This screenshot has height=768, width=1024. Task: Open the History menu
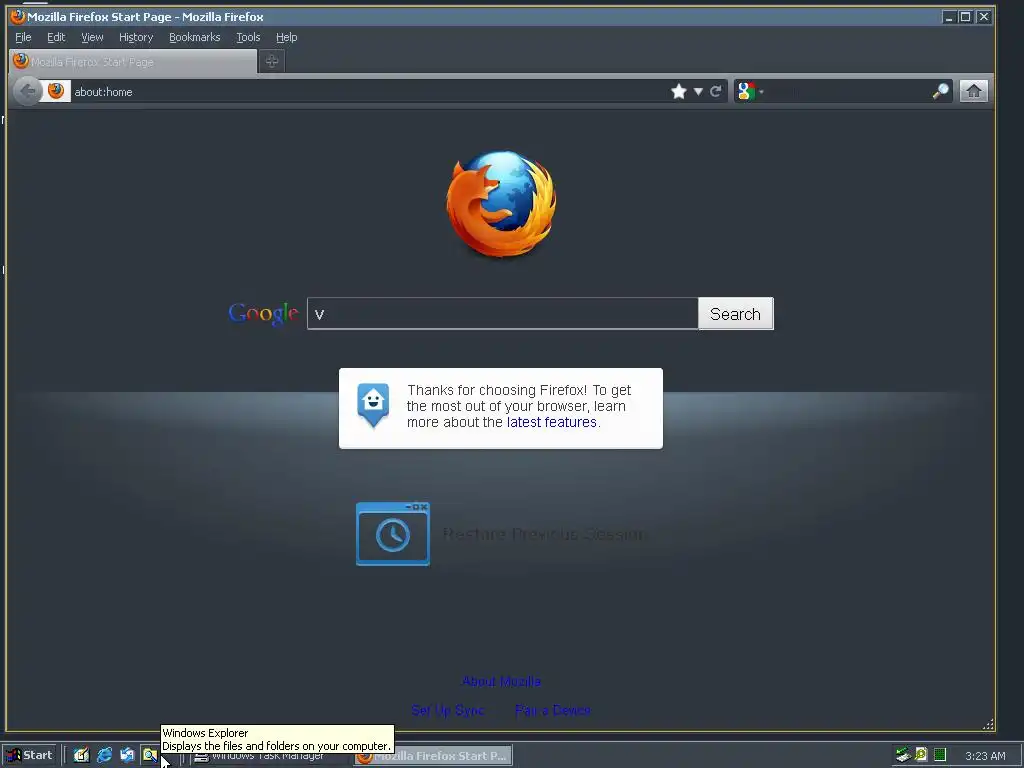coord(136,37)
